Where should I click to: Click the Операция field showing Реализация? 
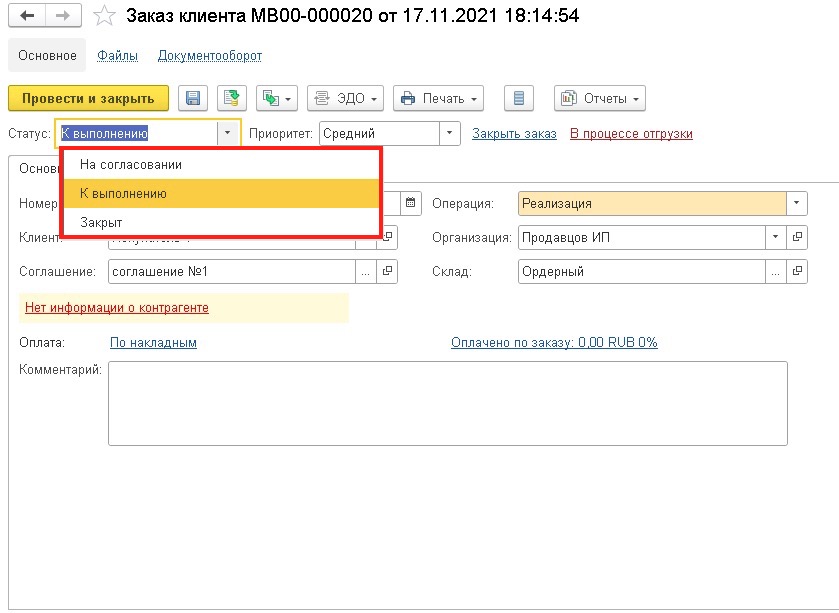coord(652,203)
